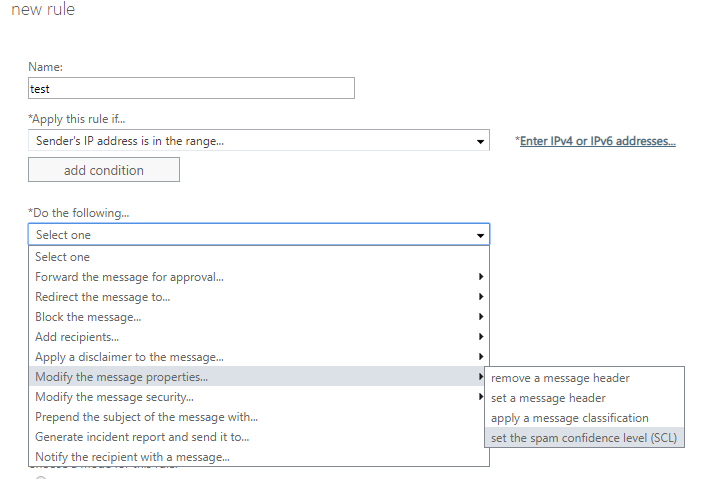Click 'Enter IPv4 or IPv6 addresses' link
Viewport: 712px width, 479px height.
point(597,141)
